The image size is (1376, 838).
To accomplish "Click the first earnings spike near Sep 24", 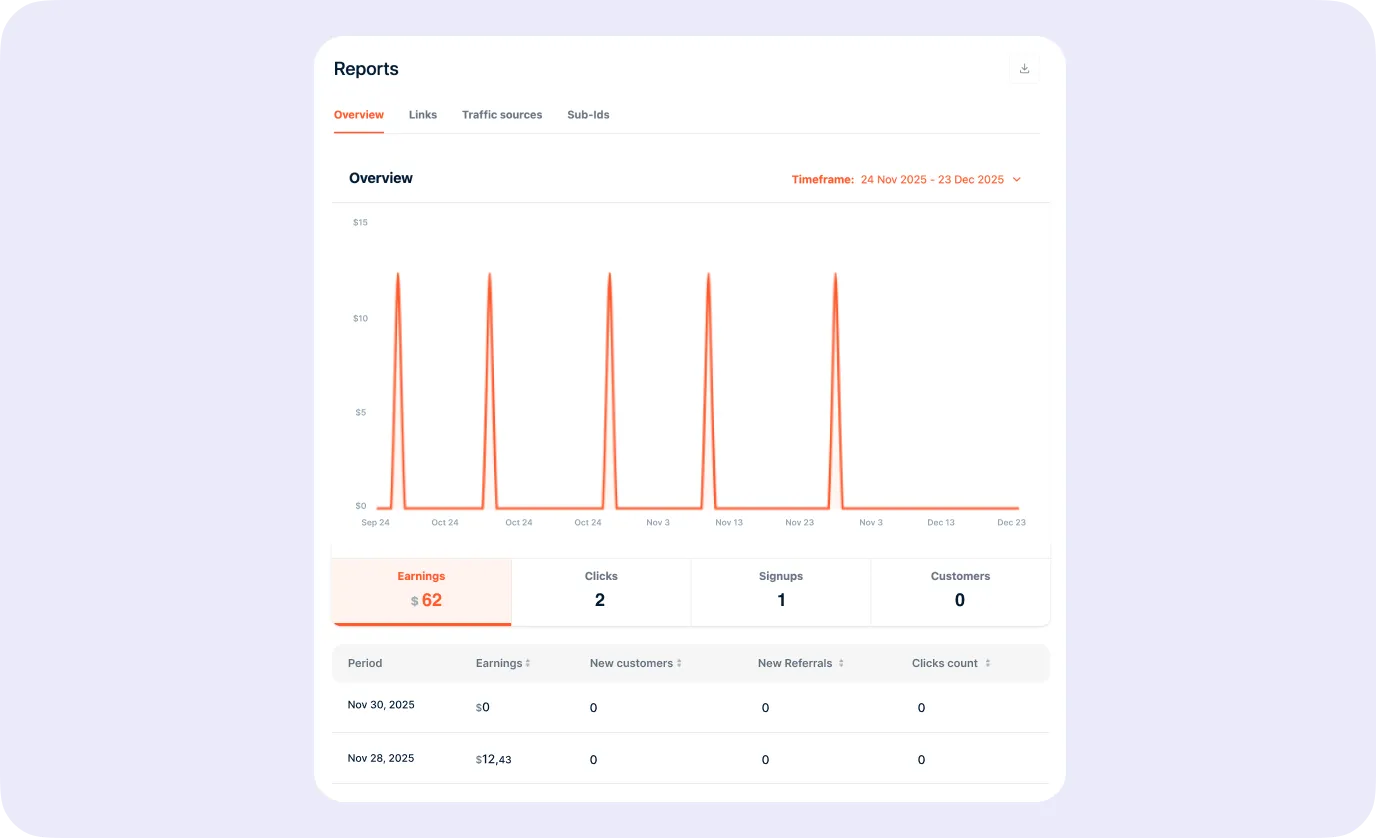I will [x=398, y=275].
